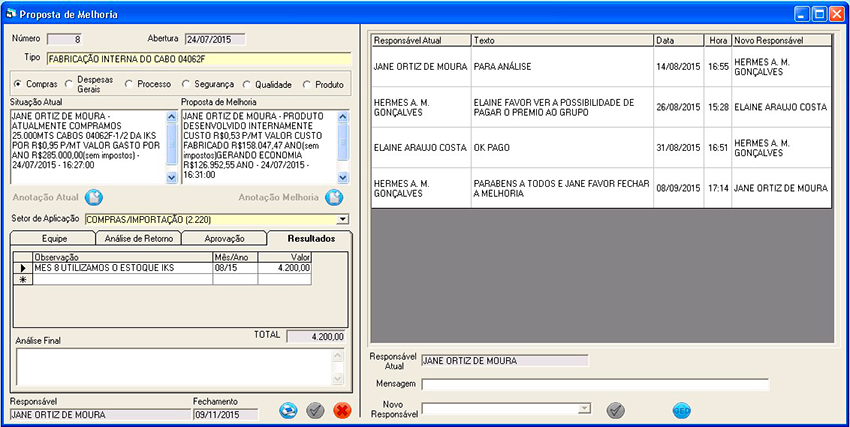Screen dimensions: 850x427
Task: Click the Situação Atual text box
Action: tap(88, 147)
